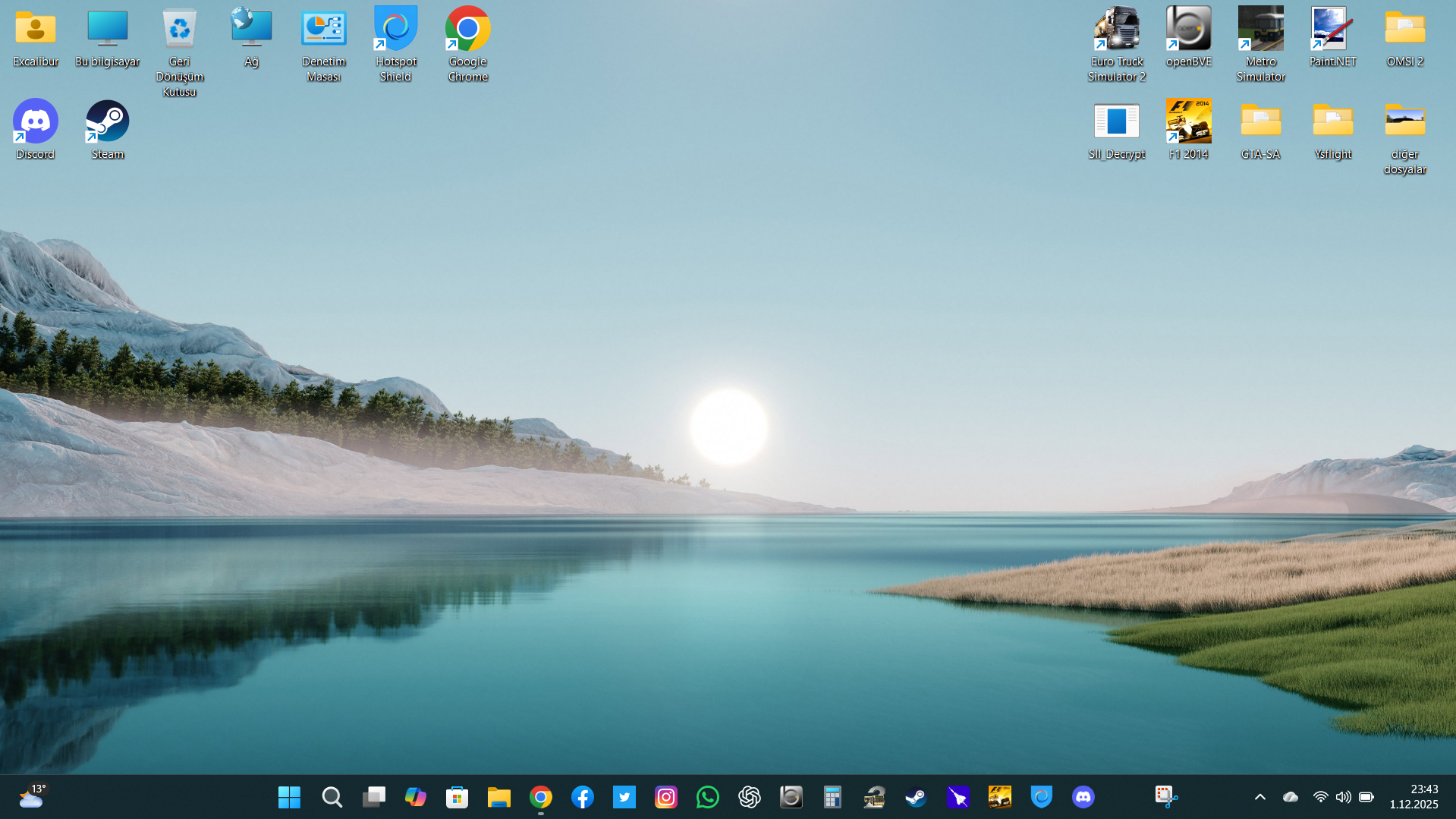1456x819 pixels.
Task: Open the Wi-Fi network quick settings
Action: tap(1320, 797)
